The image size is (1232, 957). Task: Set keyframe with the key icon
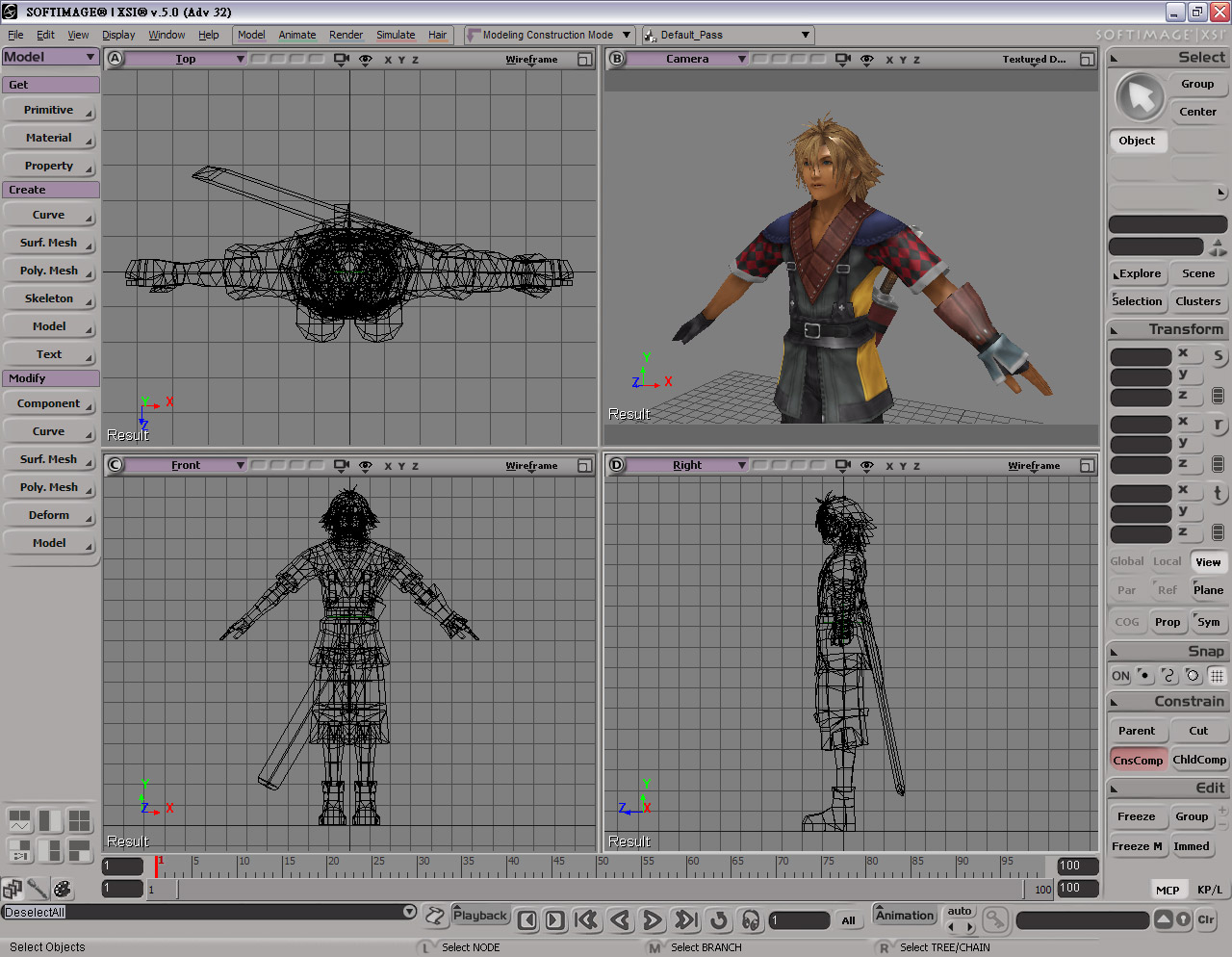pos(995,920)
